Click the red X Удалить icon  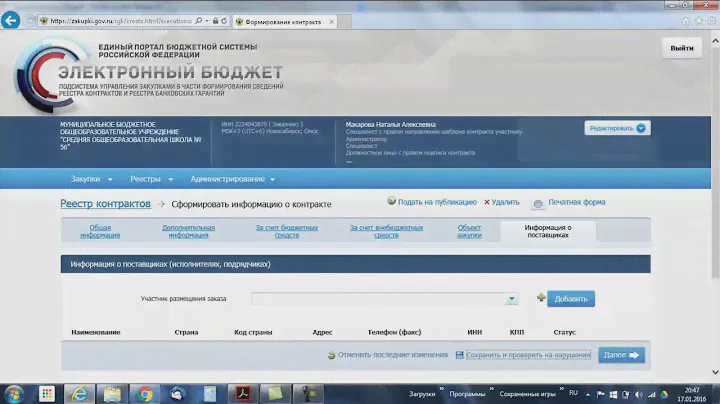(488, 202)
